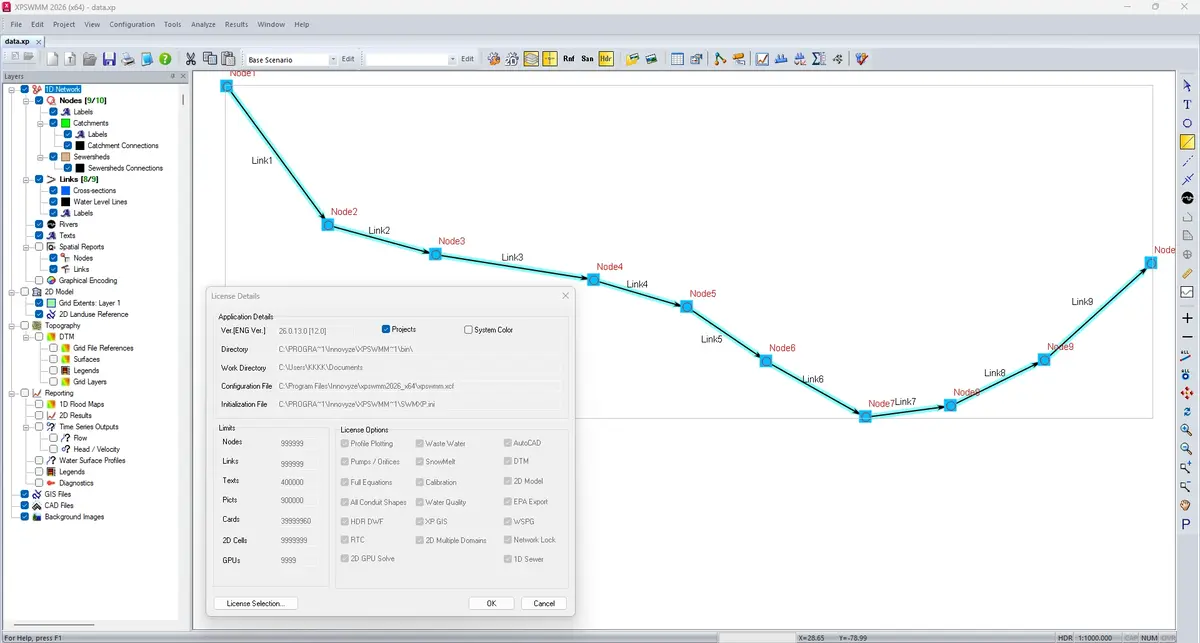This screenshot has height=643, width=1200.
Task: Click the line chart graph icon
Action: pyautogui.click(x=762, y=59)
